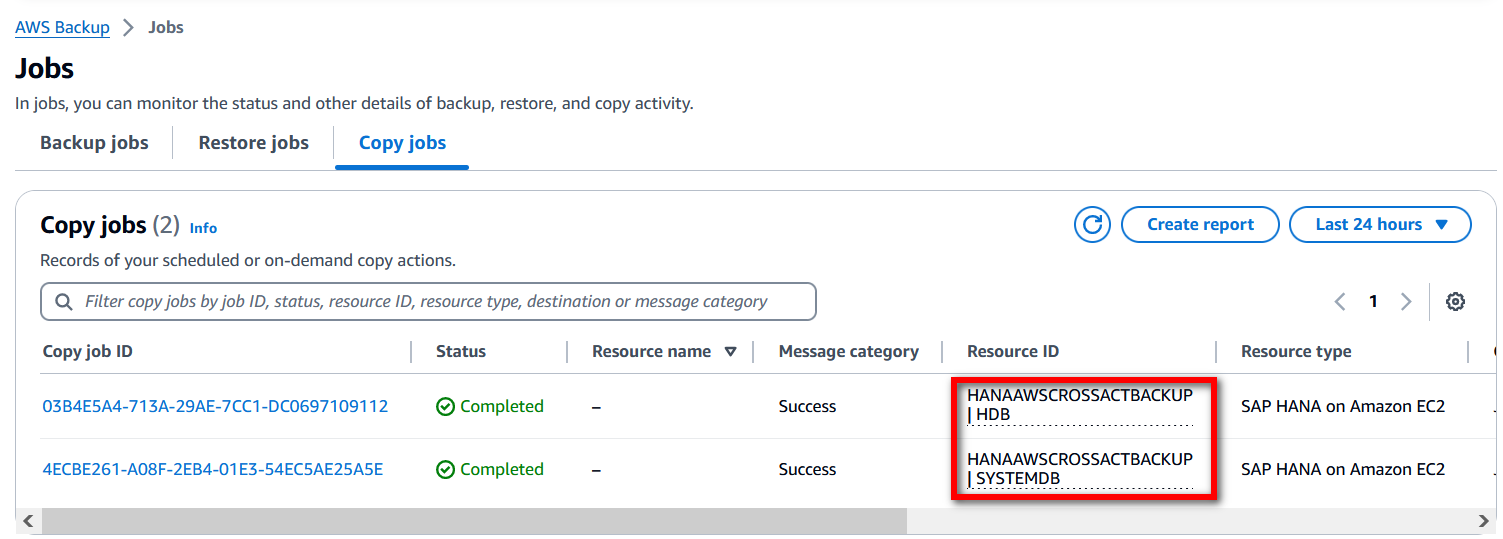Click SAP HANA type in HDB row
The width and height of the screenshot is (1503, 539).
[x=1343, y=407]
